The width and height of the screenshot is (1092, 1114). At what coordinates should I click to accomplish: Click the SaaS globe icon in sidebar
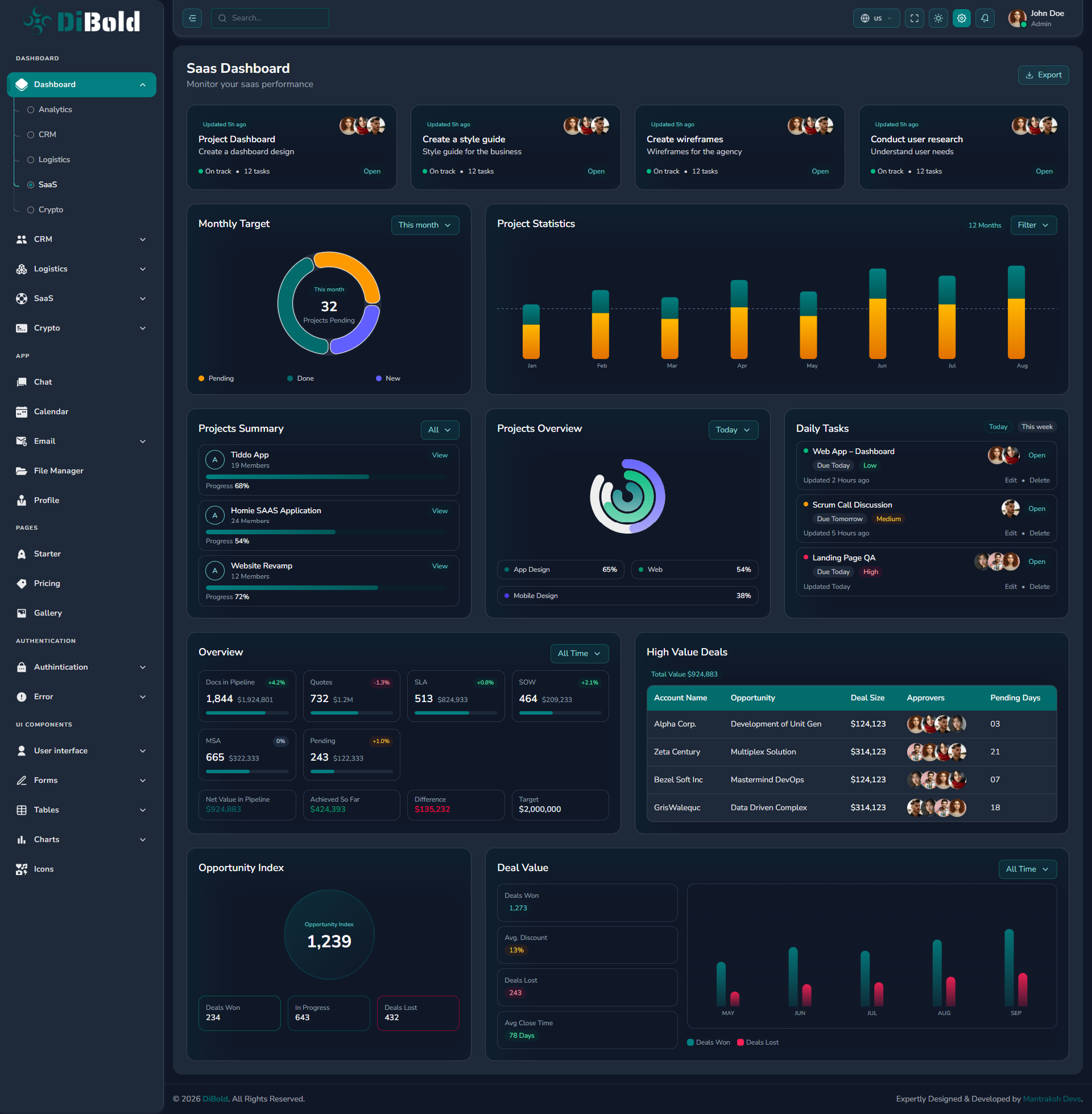tap(22, 298)
